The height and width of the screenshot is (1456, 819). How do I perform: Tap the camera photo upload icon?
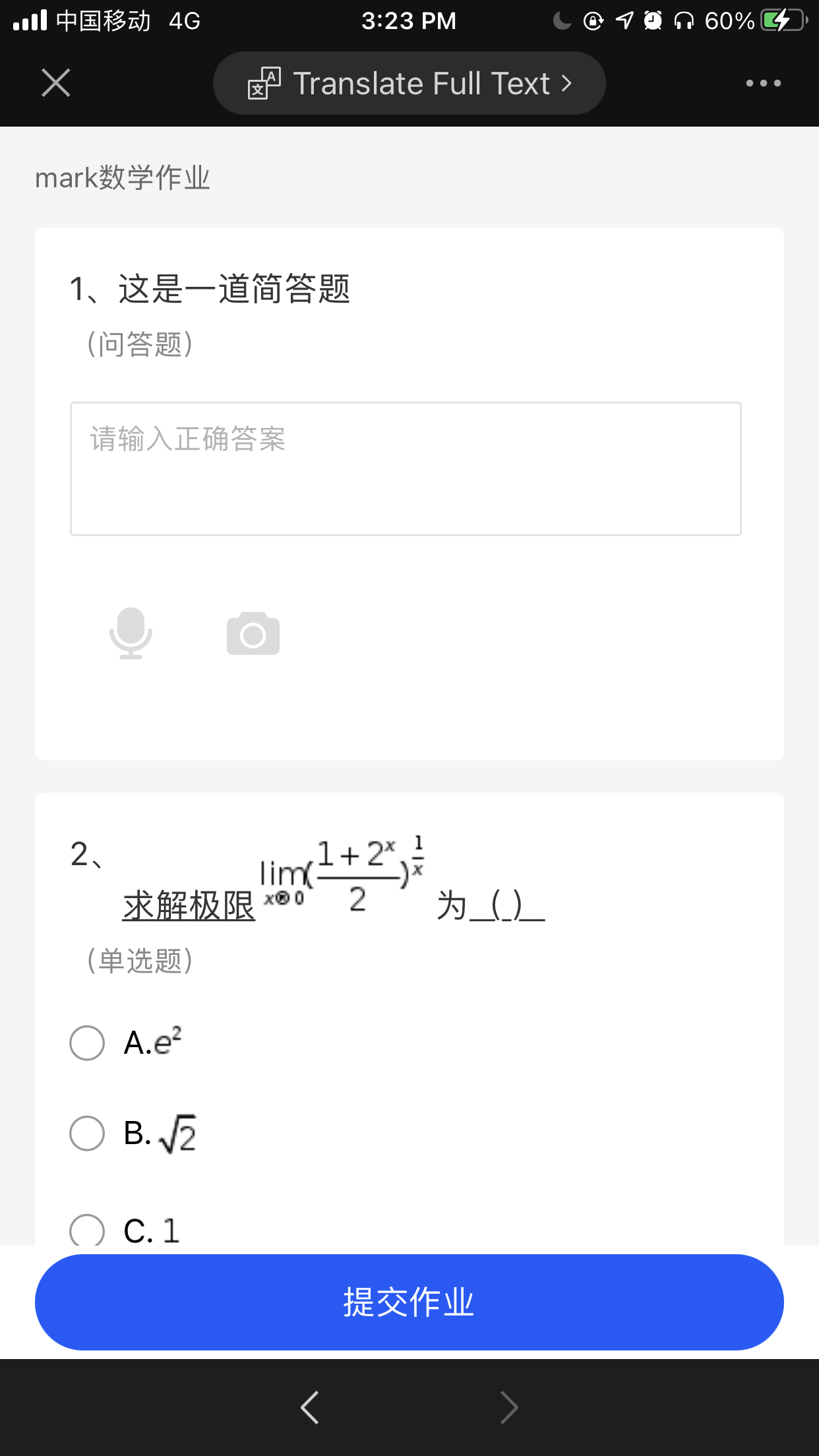tap(253, 634)
